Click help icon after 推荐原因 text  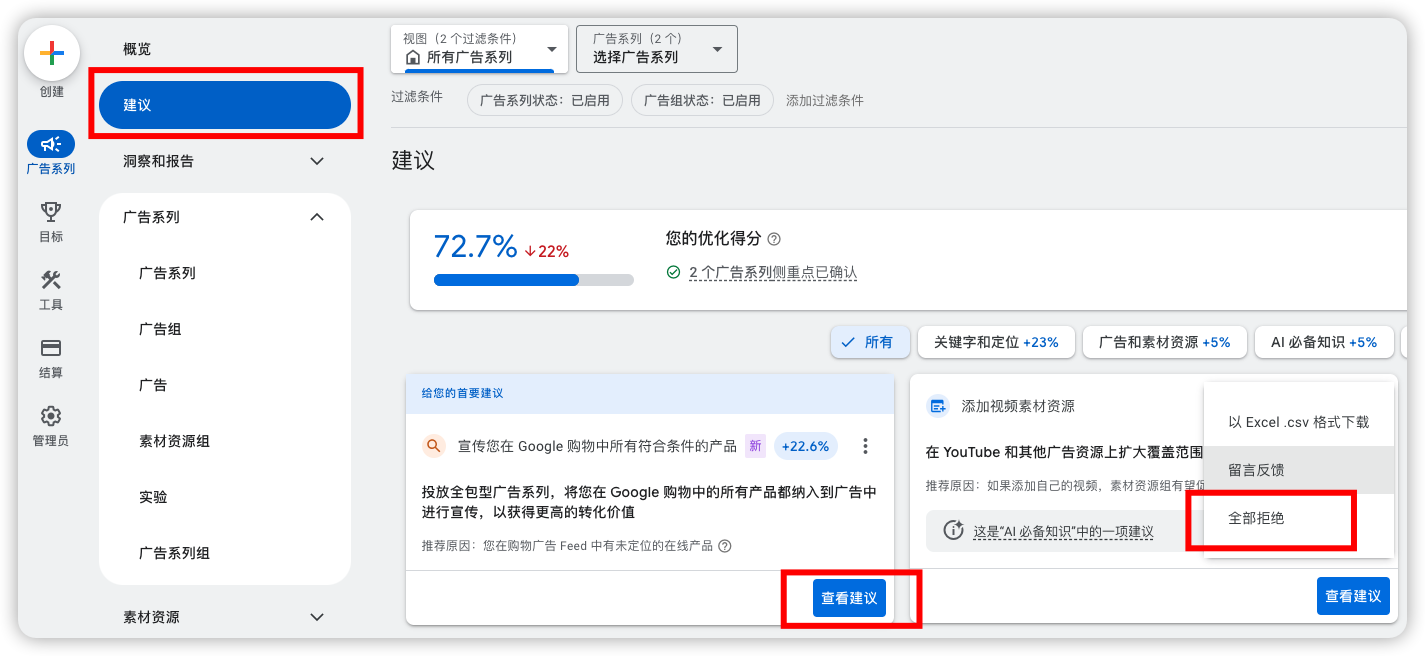coord(725,546)
